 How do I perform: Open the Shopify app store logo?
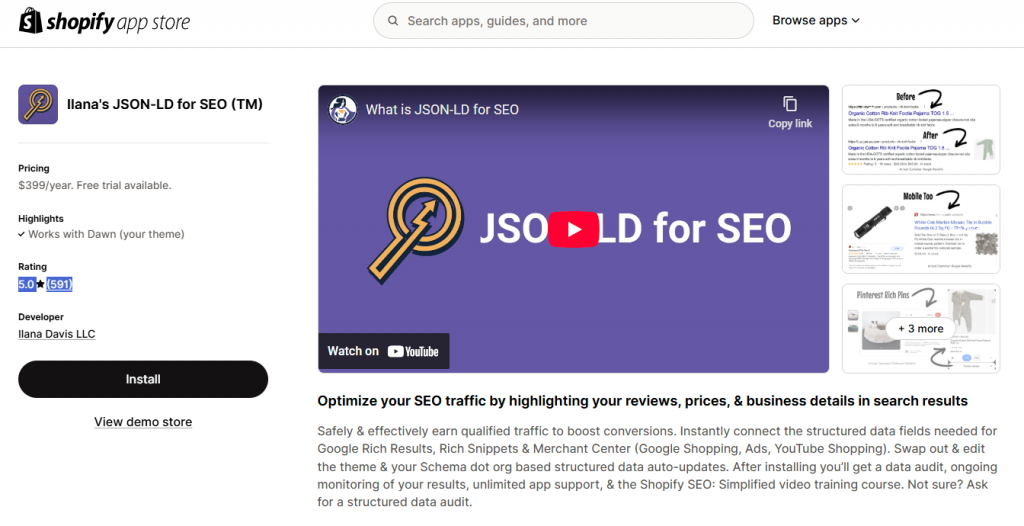[x=104, y=22]
